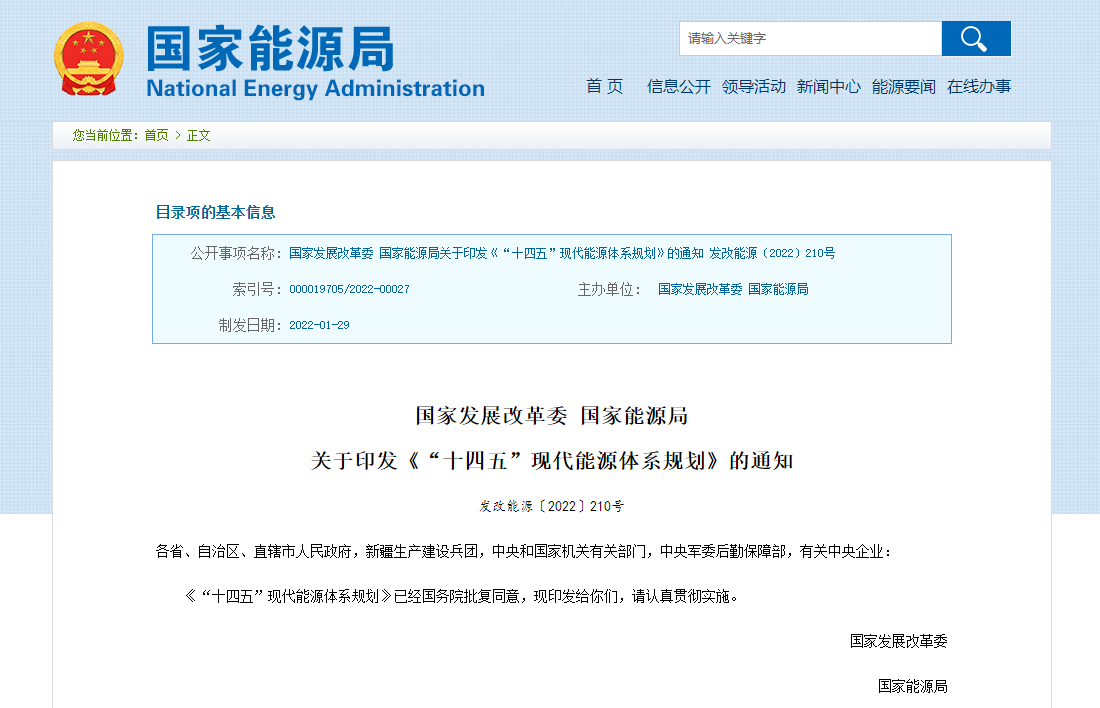Click 正文 in the breadcrumb
The width and height of the screenshot is (1100, 708).
point(199,135)
